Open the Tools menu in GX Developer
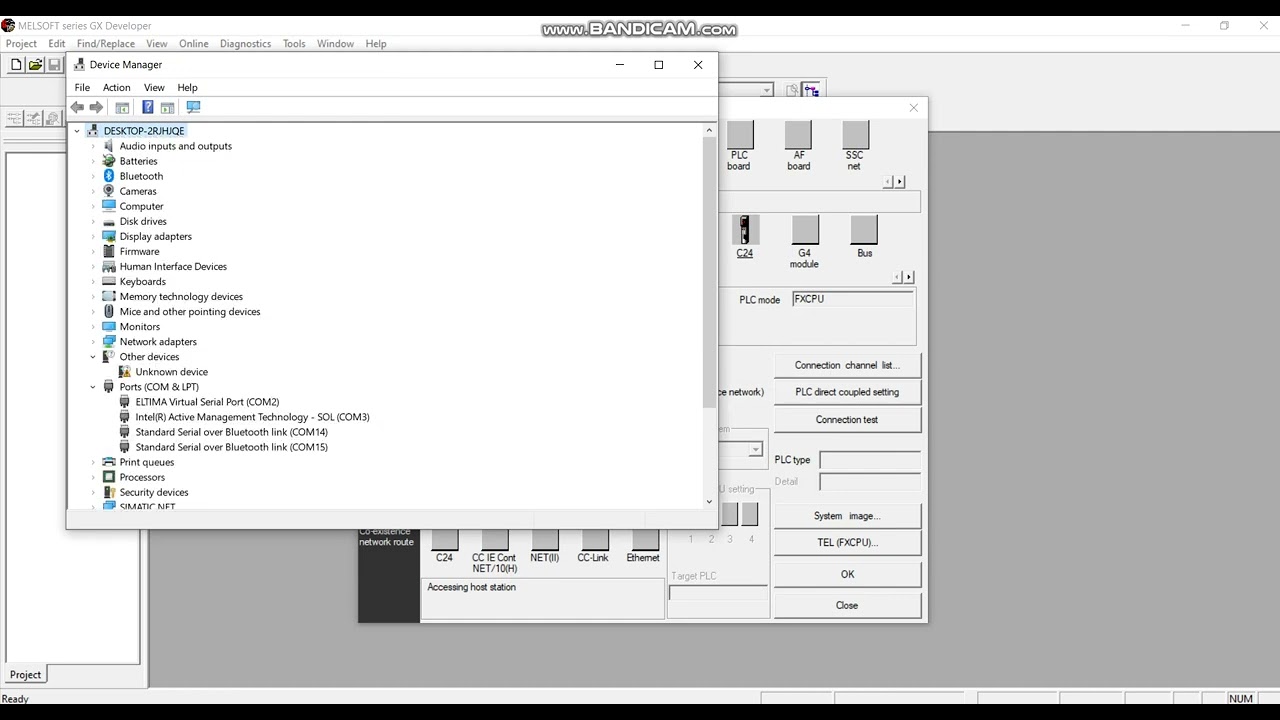 point(294,44)
